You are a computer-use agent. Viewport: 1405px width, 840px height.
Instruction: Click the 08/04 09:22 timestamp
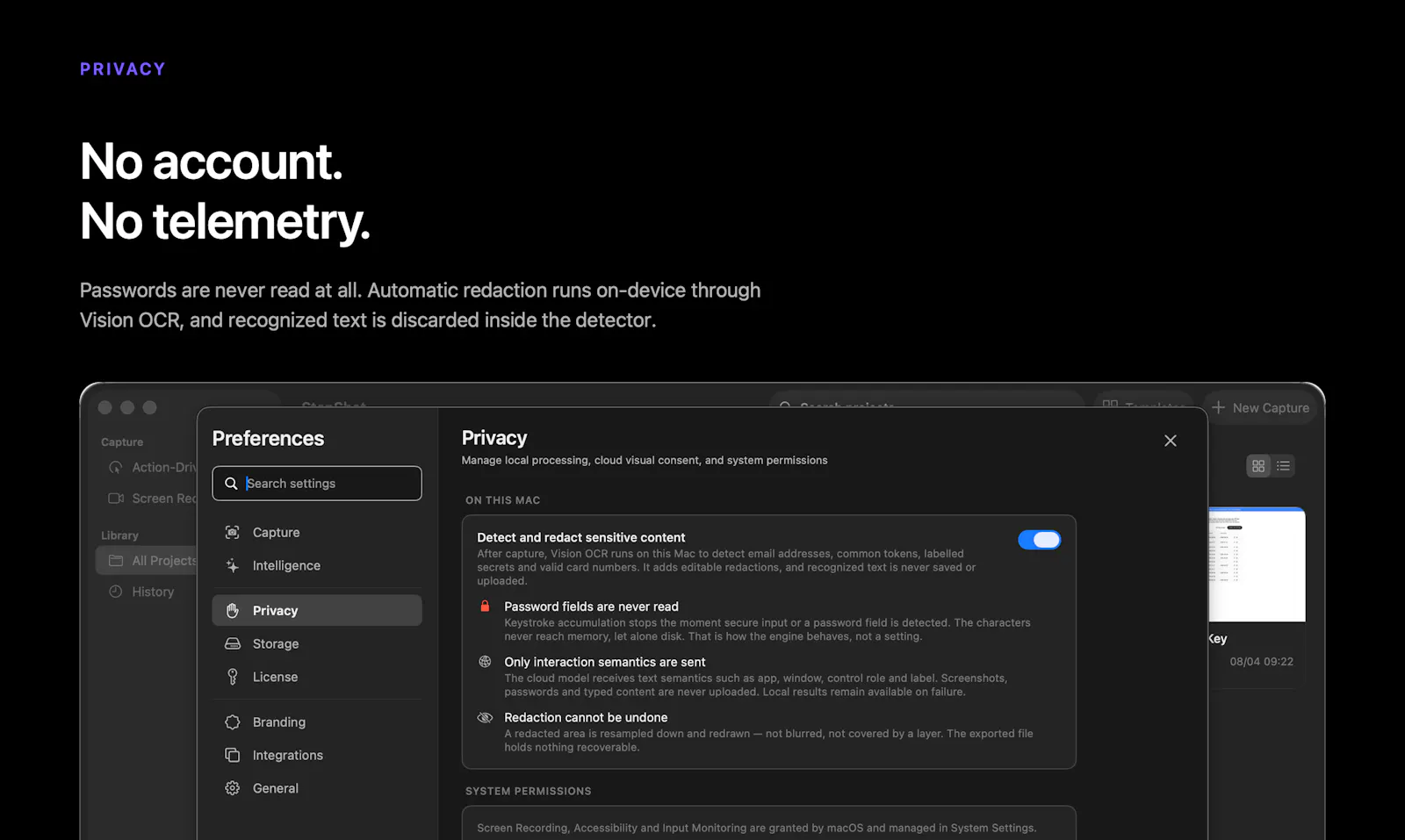(x=1261, y=662)
